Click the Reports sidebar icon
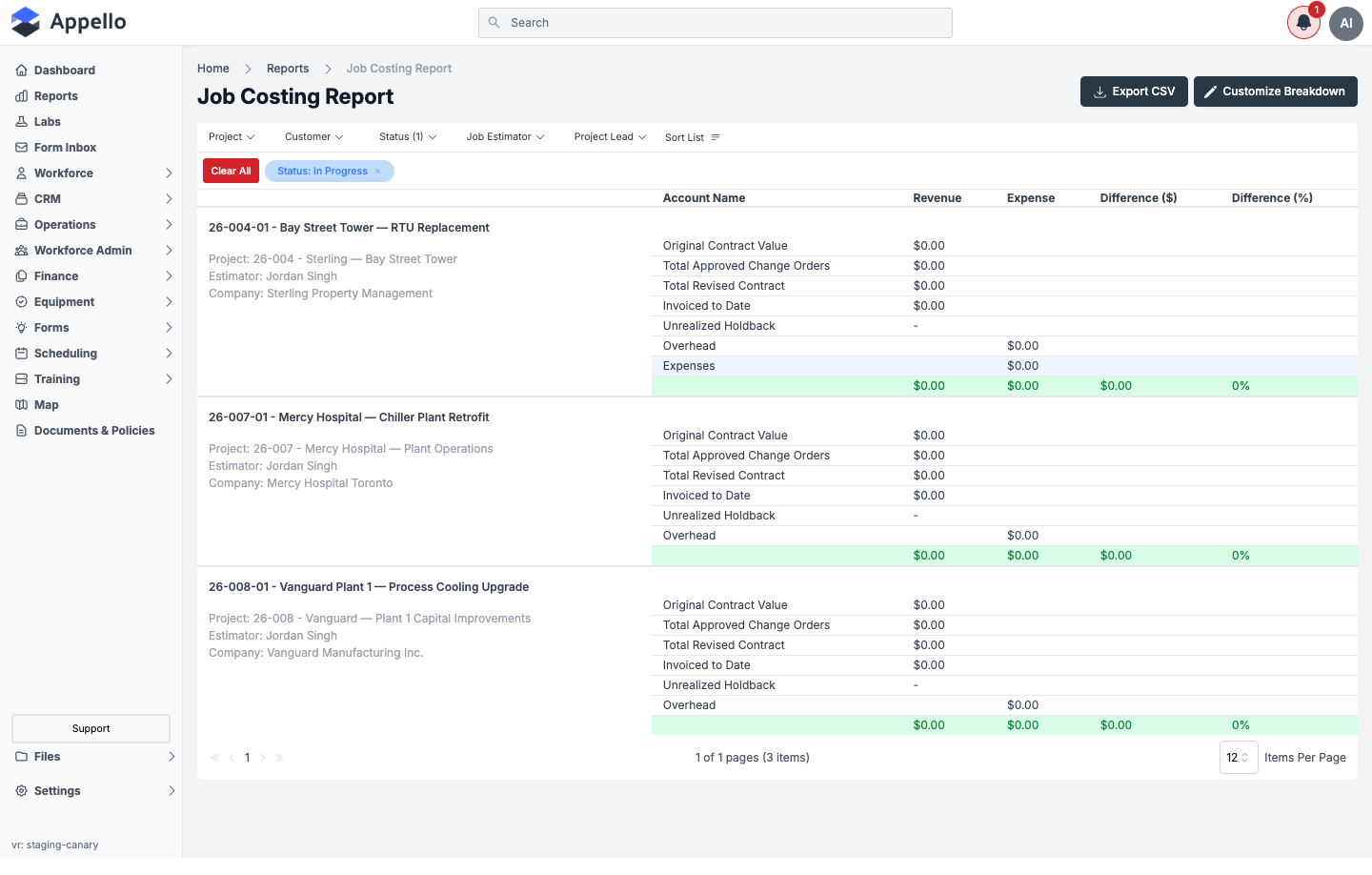This screenshot has height=875, width=1372. click(21, 96)
